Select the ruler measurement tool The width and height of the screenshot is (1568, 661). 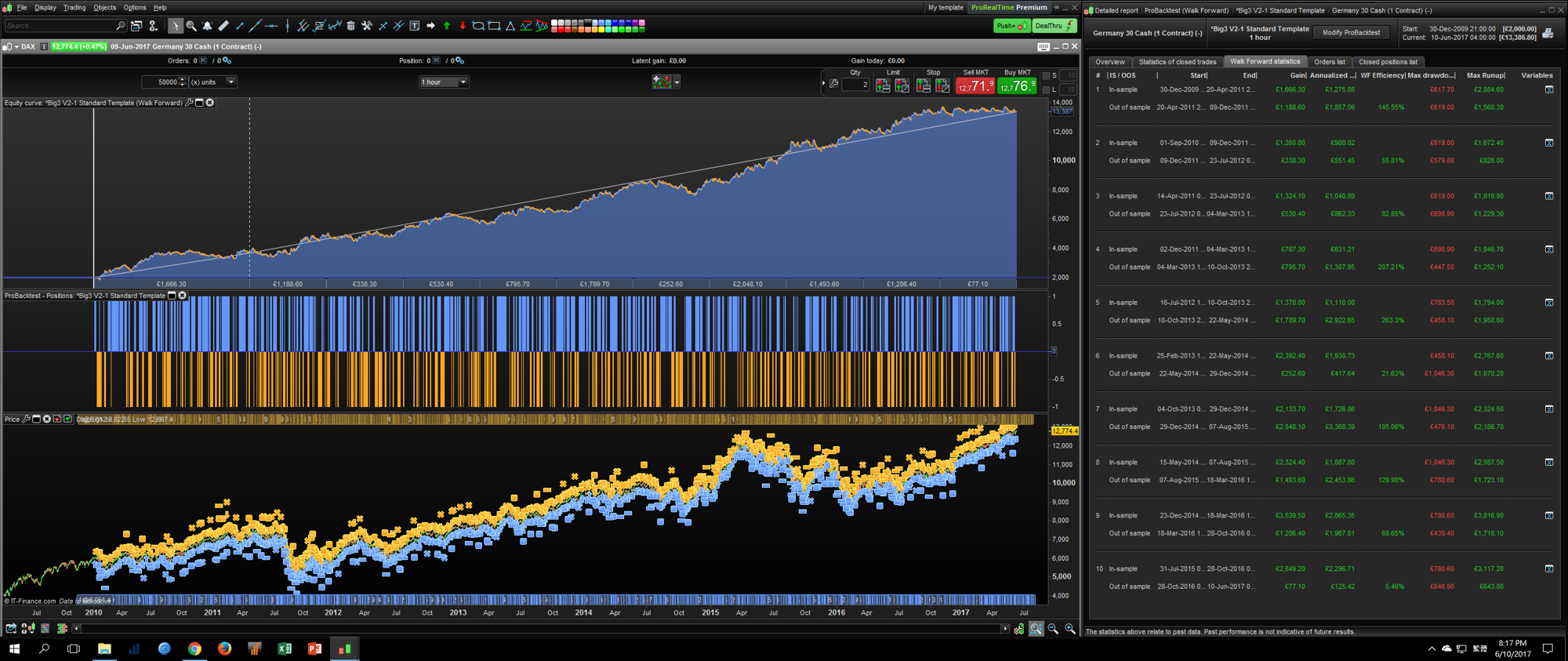pyautogui.click(x=223, y=26)
